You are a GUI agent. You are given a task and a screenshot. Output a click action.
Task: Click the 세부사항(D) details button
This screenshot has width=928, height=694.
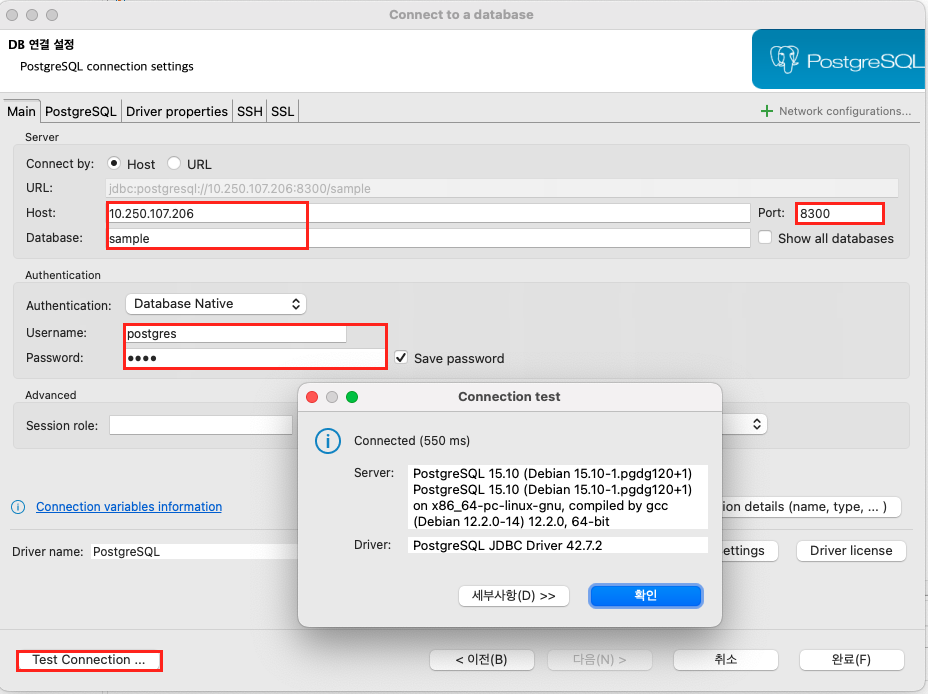514,596
